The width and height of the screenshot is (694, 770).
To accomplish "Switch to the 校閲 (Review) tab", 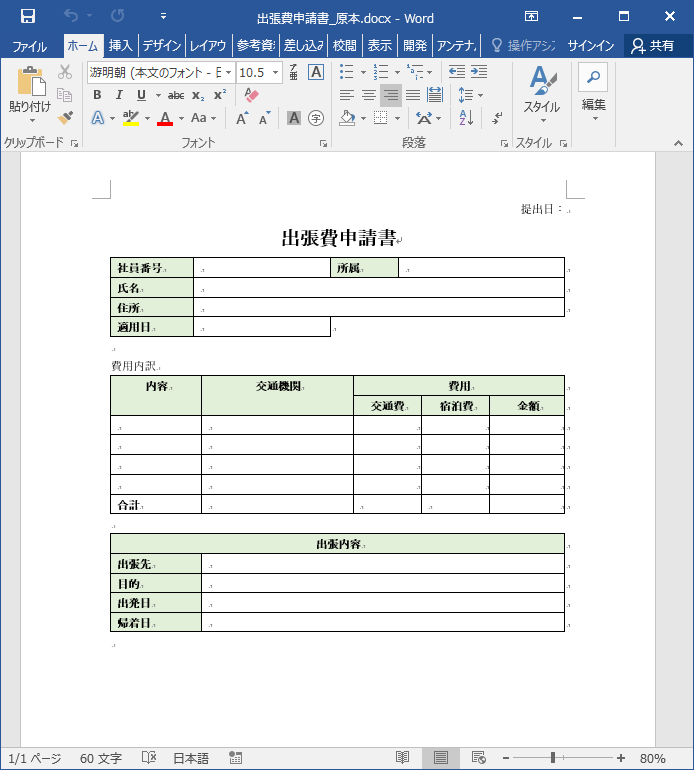I will pyautogui.click(x=344, y=46).
